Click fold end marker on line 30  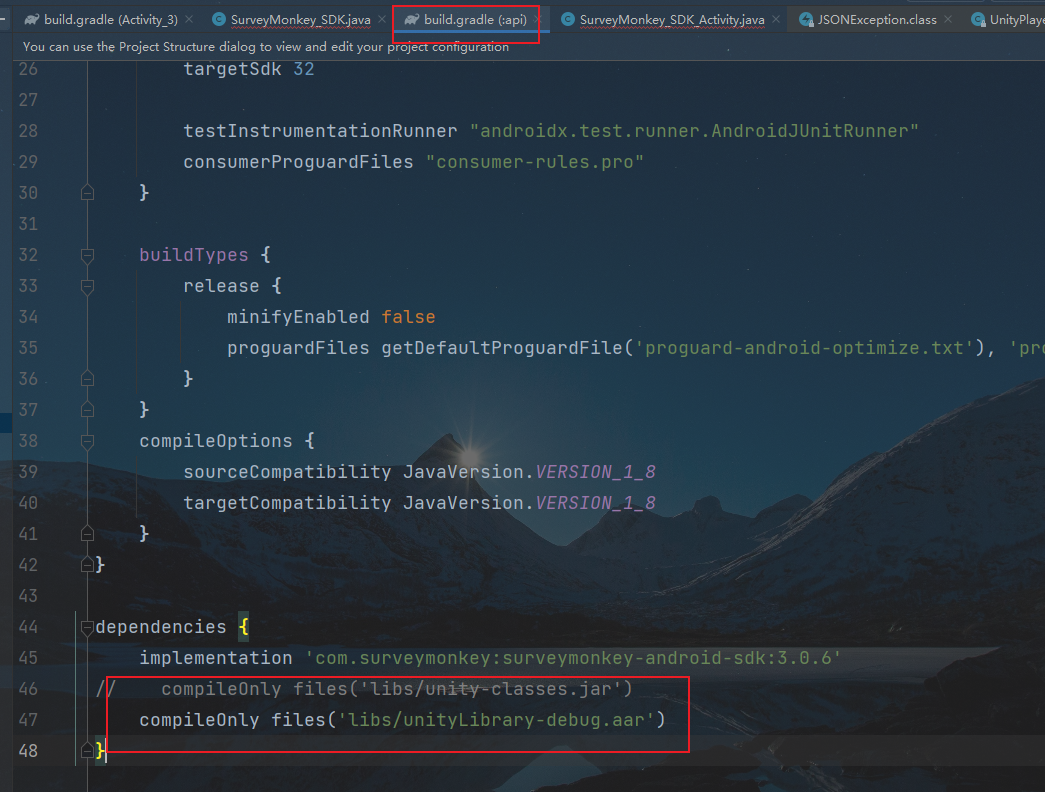(87, 193)
